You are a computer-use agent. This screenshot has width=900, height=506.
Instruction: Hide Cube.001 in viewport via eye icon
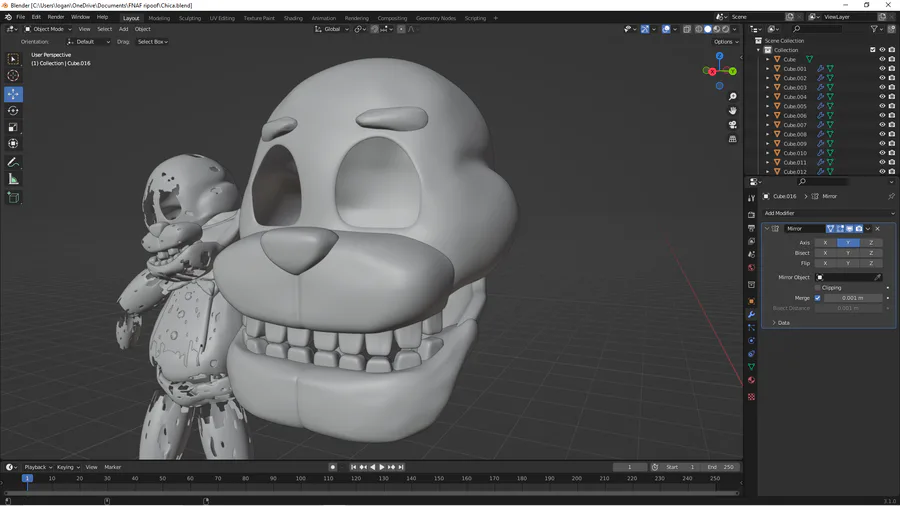coord(882,69)
